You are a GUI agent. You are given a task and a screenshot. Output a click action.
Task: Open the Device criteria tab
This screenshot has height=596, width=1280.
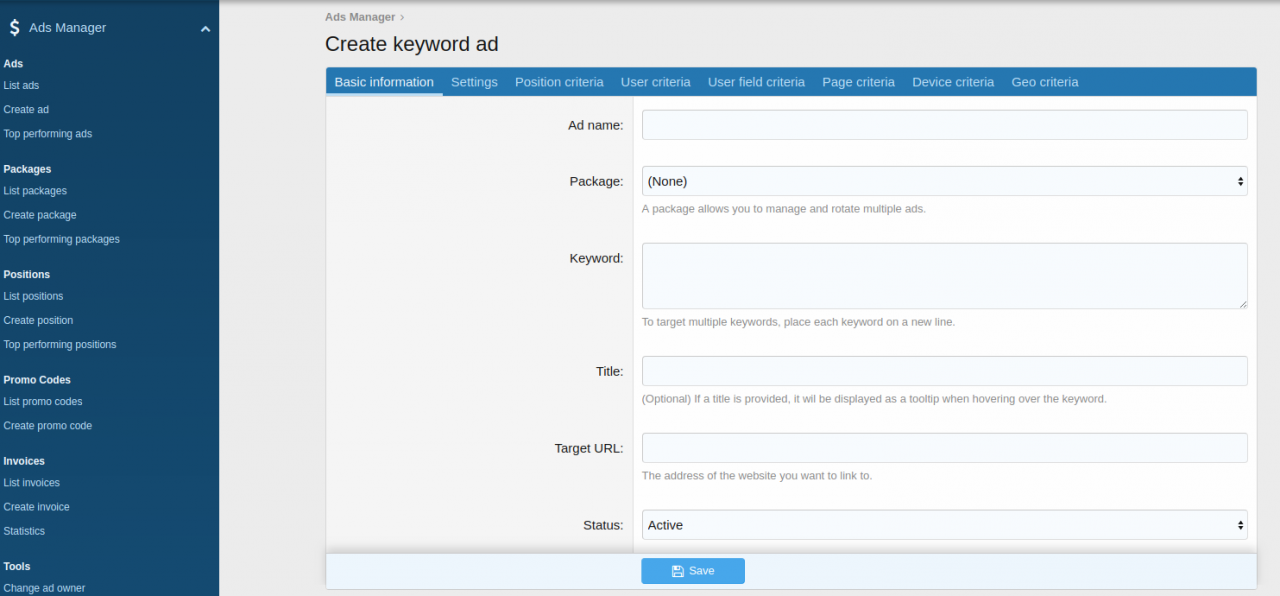[x=952, y=82]
